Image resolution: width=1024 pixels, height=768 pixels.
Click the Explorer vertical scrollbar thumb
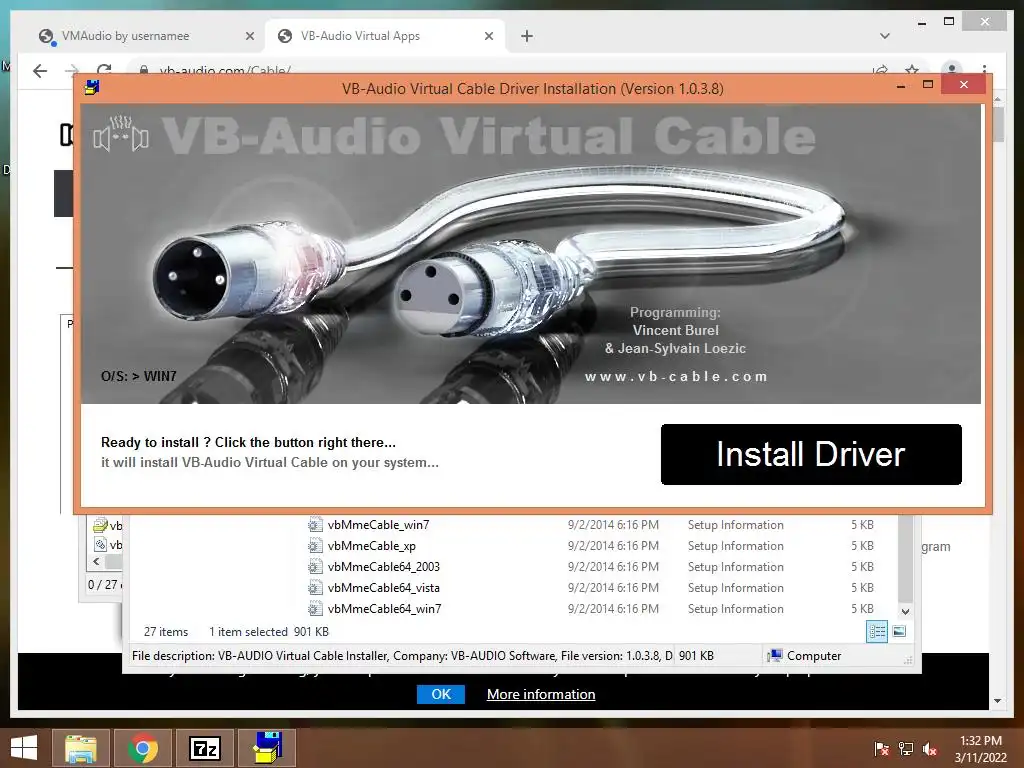tap(905, 559)
